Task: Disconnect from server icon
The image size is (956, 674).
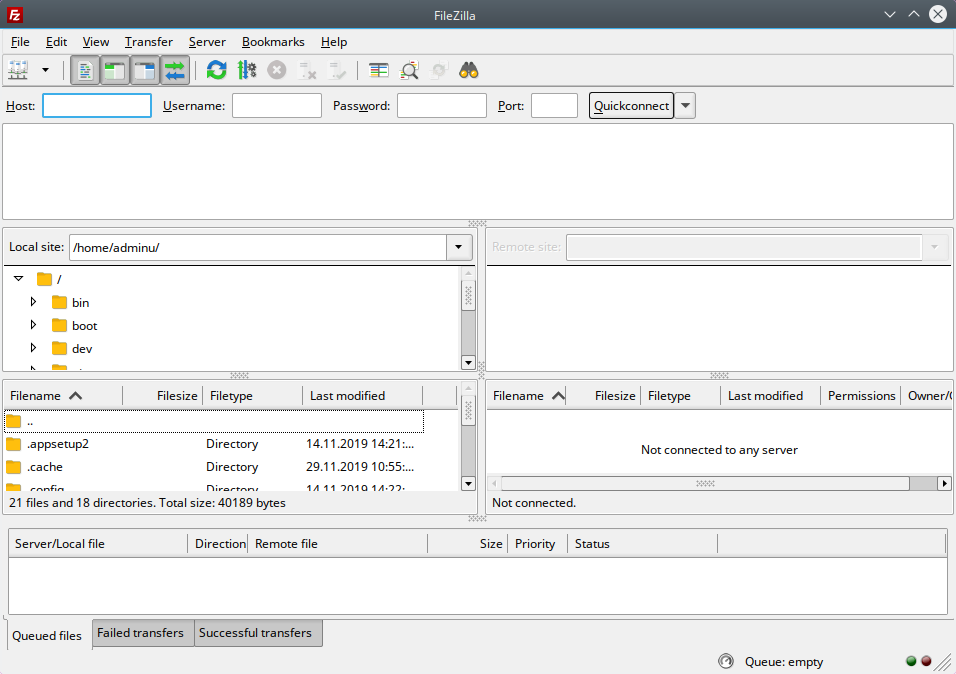Action: (x=307, y=70)
